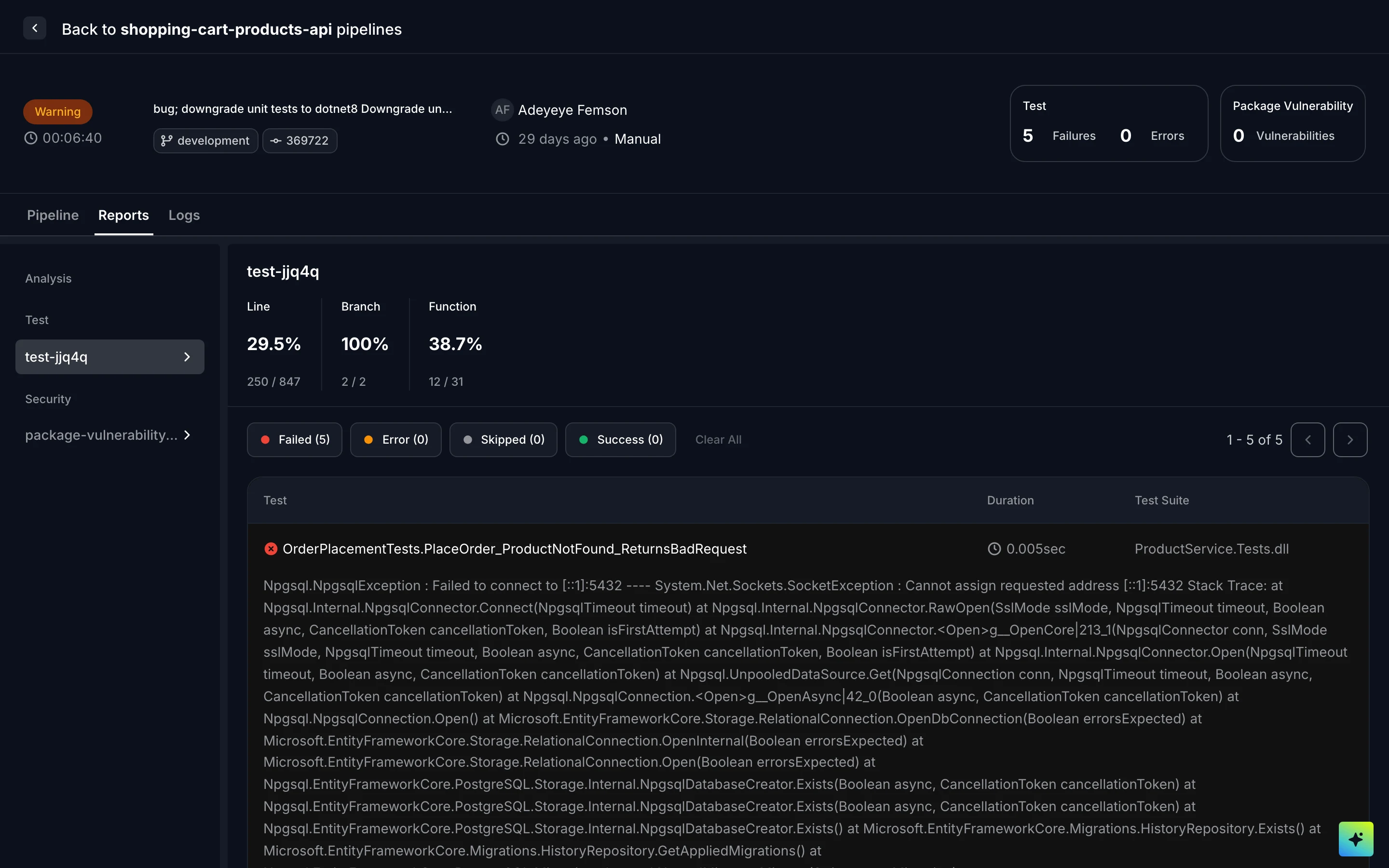Click Clear All filters
Viewport: 1389px width, 868px height.
tap(718, 440)
